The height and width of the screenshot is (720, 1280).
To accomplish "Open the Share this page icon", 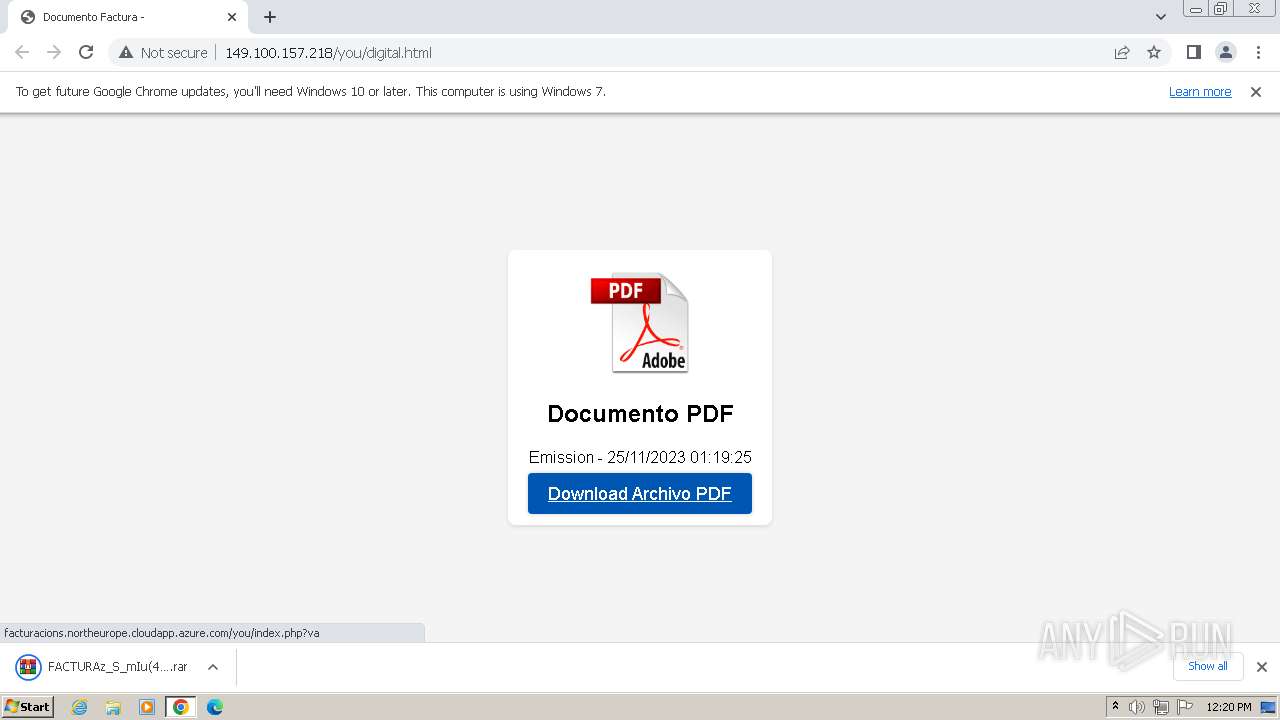I will (x=1122, y=52).
